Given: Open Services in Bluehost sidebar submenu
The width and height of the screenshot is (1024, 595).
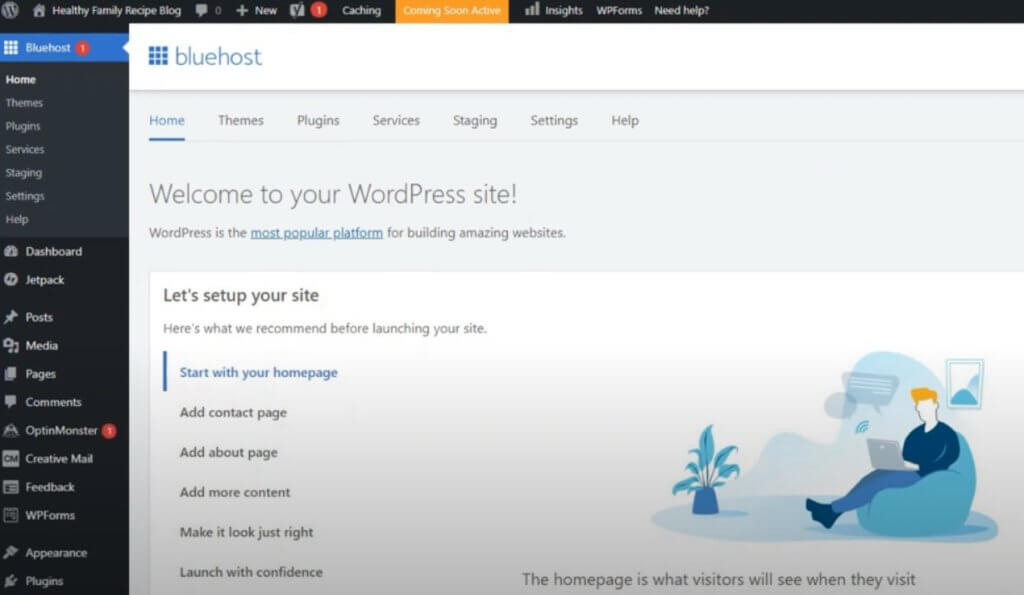Looking at the screenshot, I should coord(25,149).
